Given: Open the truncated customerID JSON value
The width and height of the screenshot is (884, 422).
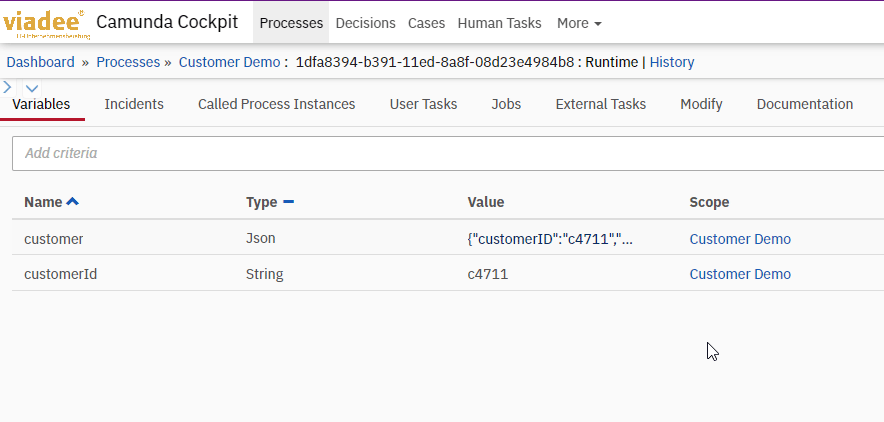Looking at the screenshot, I should click(550, 239).
